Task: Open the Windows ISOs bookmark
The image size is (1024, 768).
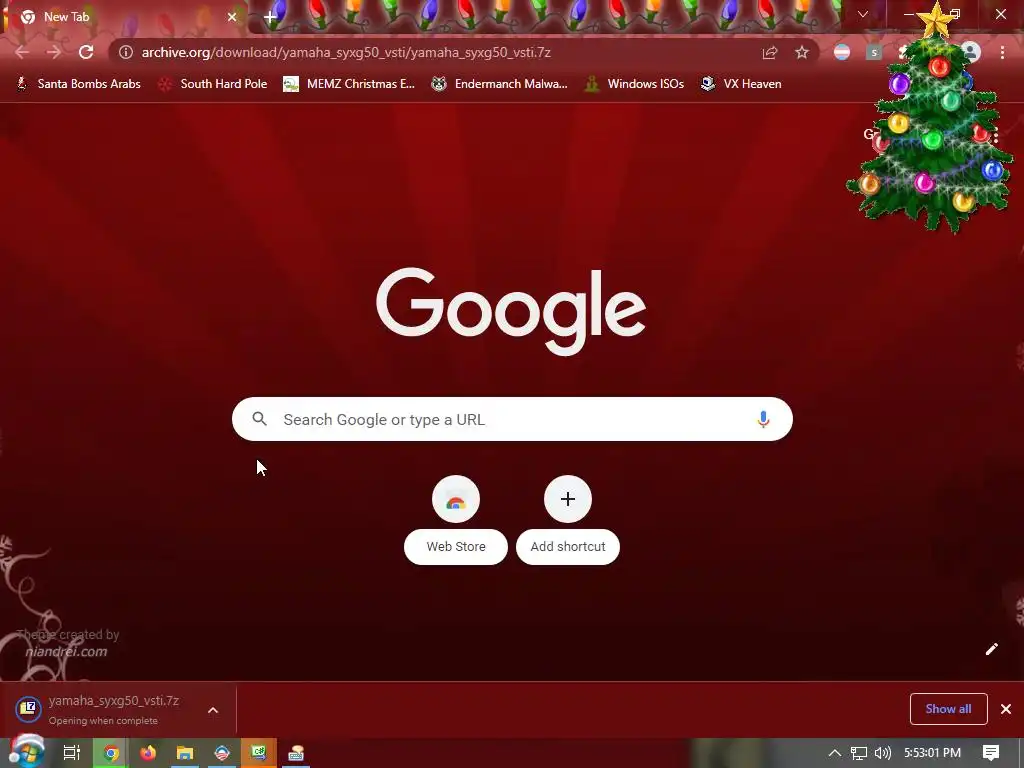Action: coord(634,84)
